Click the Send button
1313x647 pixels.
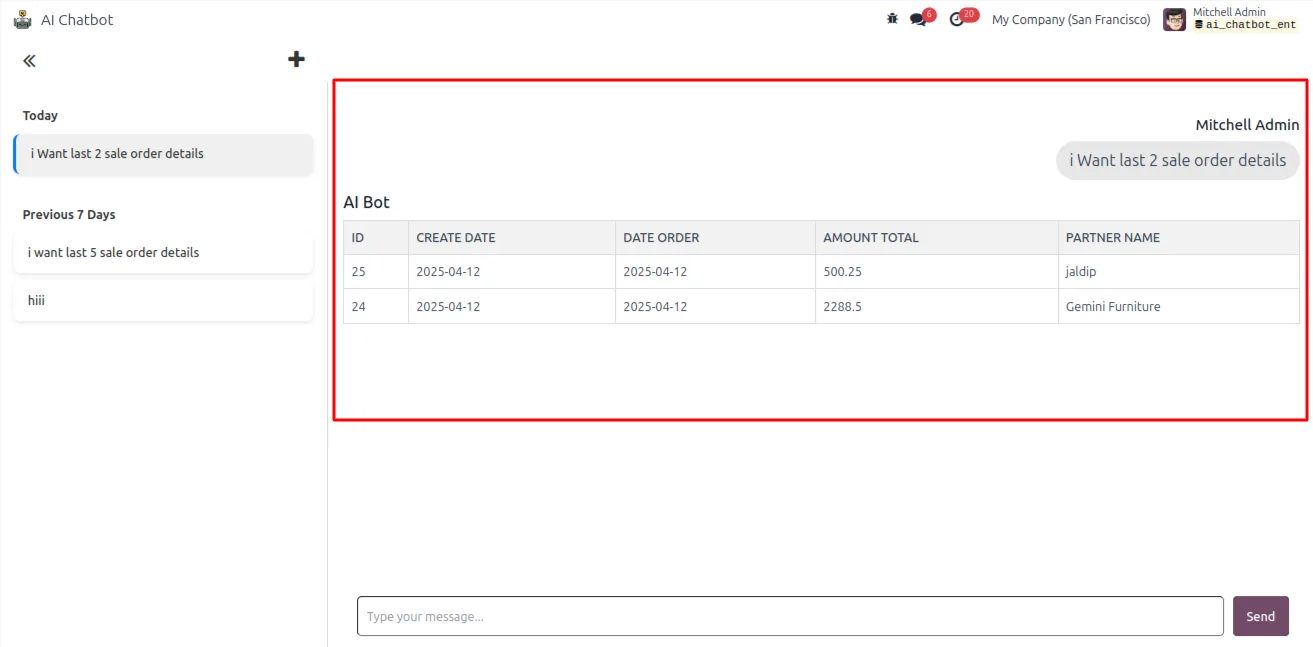[1260, 616]
